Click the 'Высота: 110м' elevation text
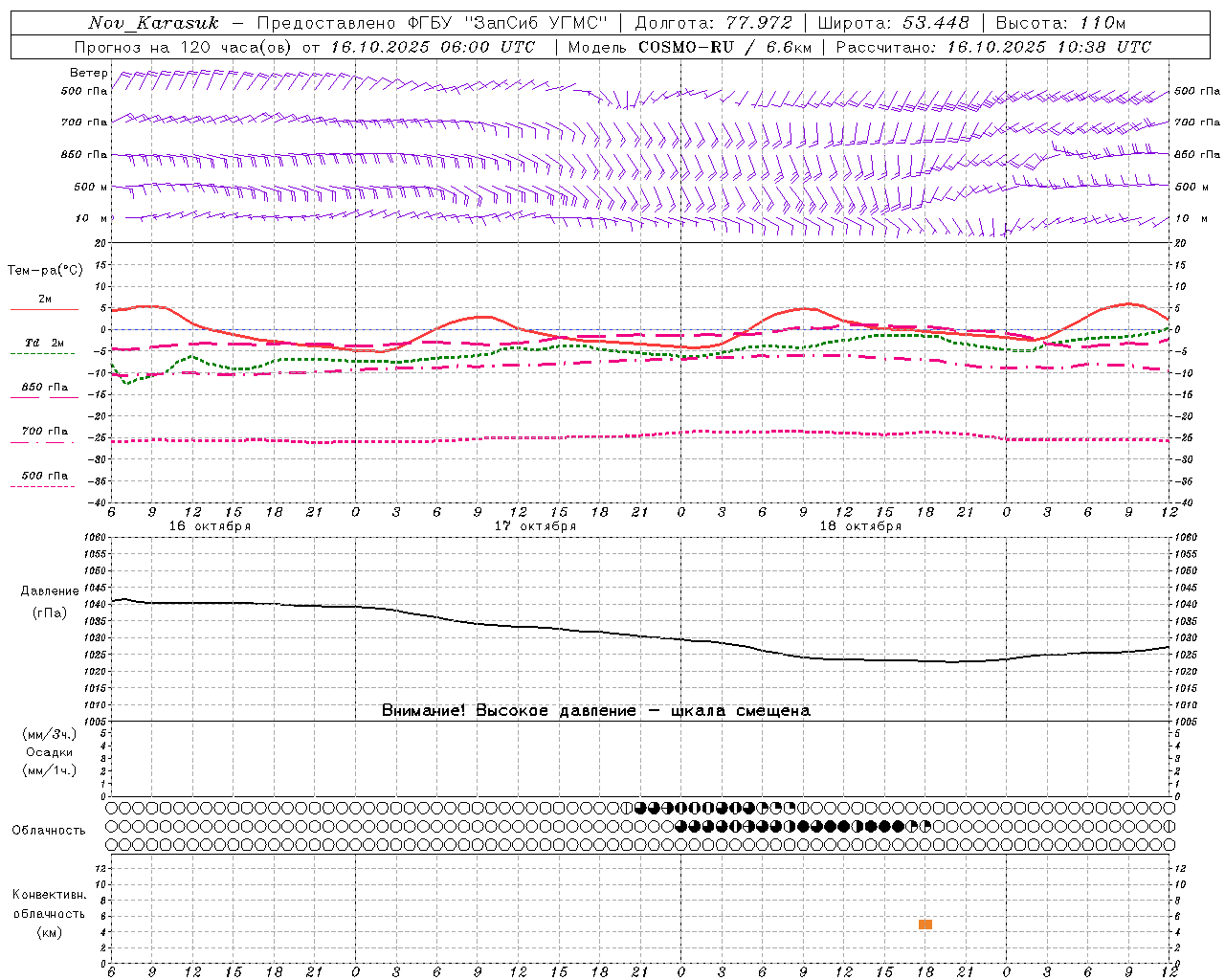This screenshot has height=980, width=1225. [1060, 23]
